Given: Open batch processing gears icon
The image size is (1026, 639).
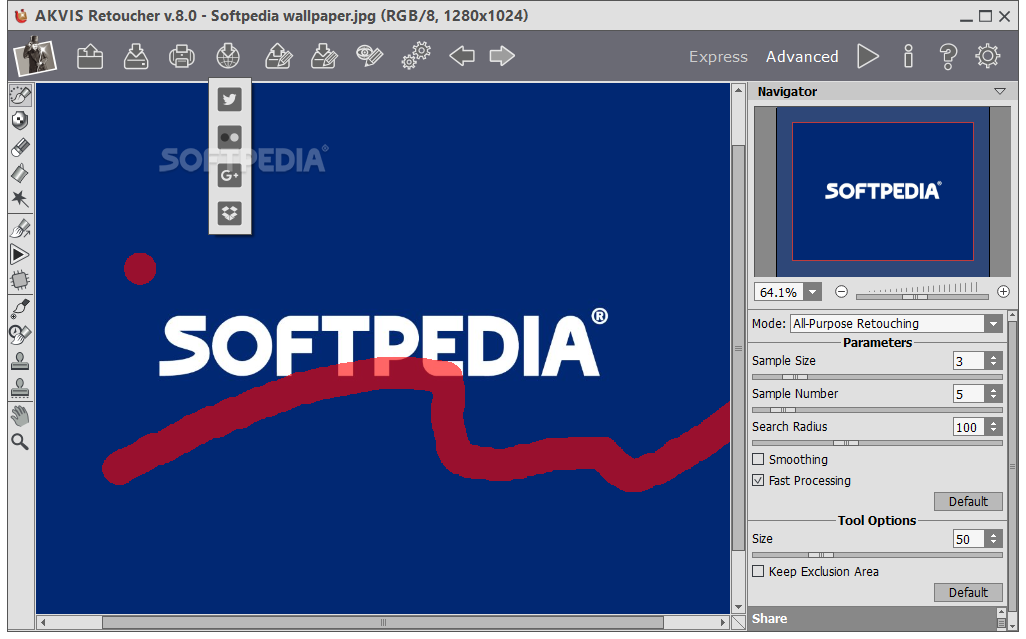Looking at the screenshot, I should click(416, 56).
